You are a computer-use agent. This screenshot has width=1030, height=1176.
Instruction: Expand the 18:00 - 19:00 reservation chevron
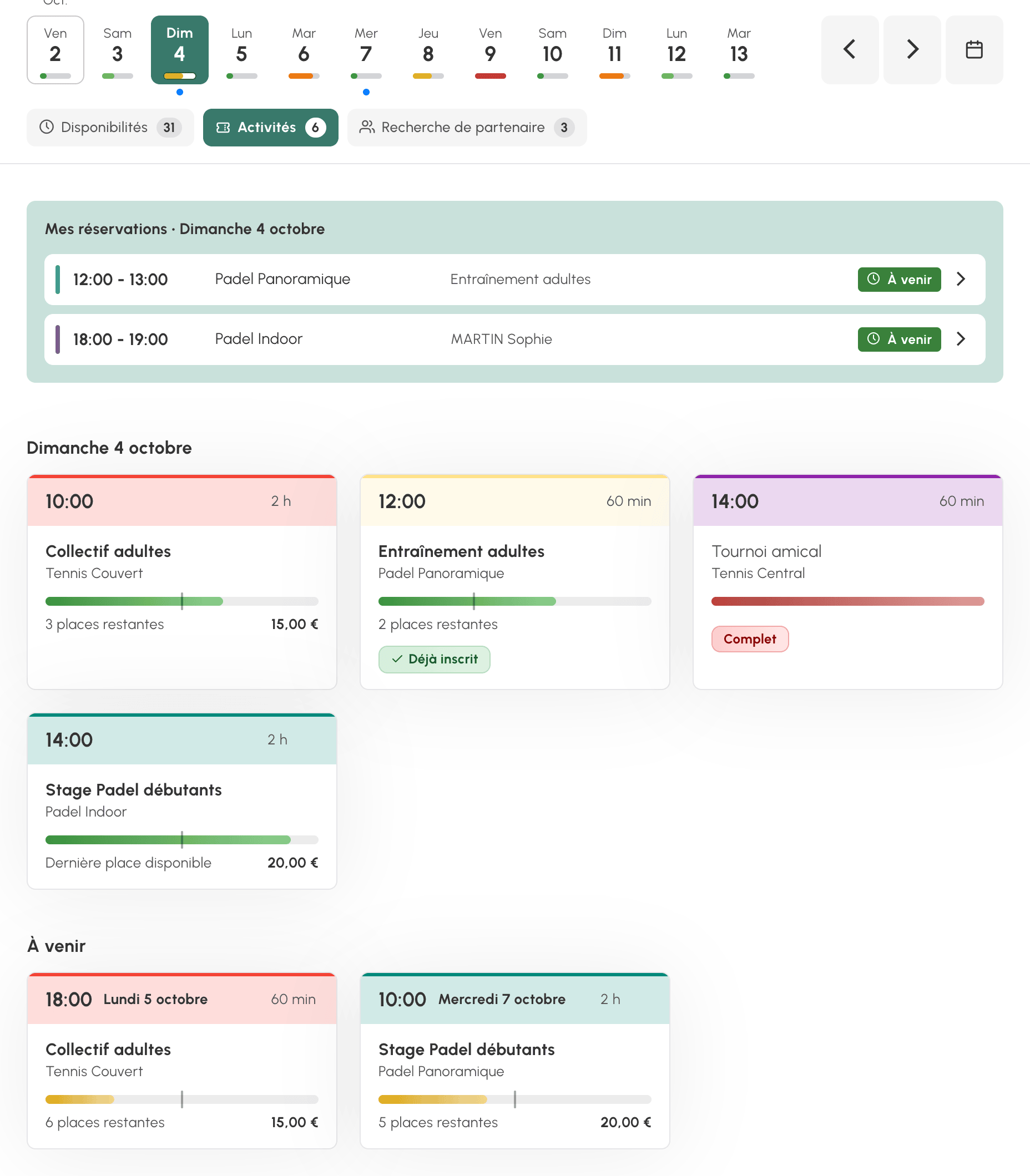(x=961, y=339)
